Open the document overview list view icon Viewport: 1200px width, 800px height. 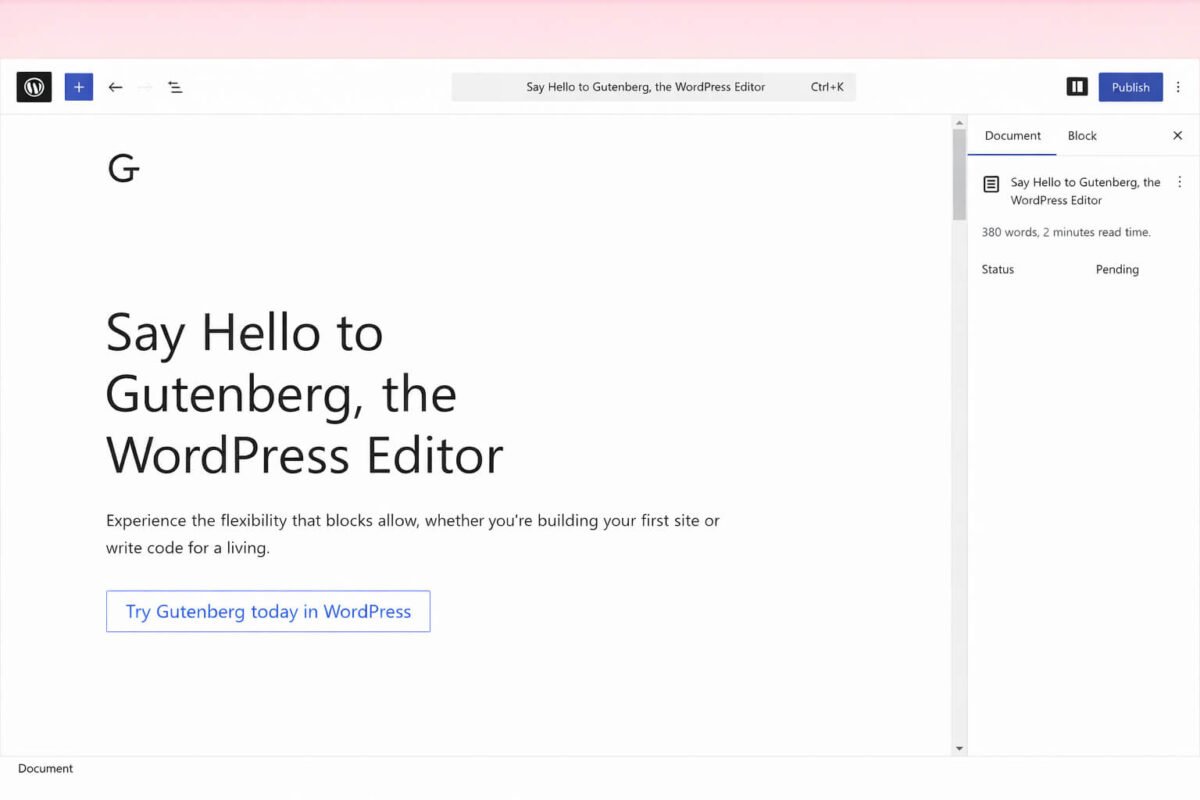(175, 87)
